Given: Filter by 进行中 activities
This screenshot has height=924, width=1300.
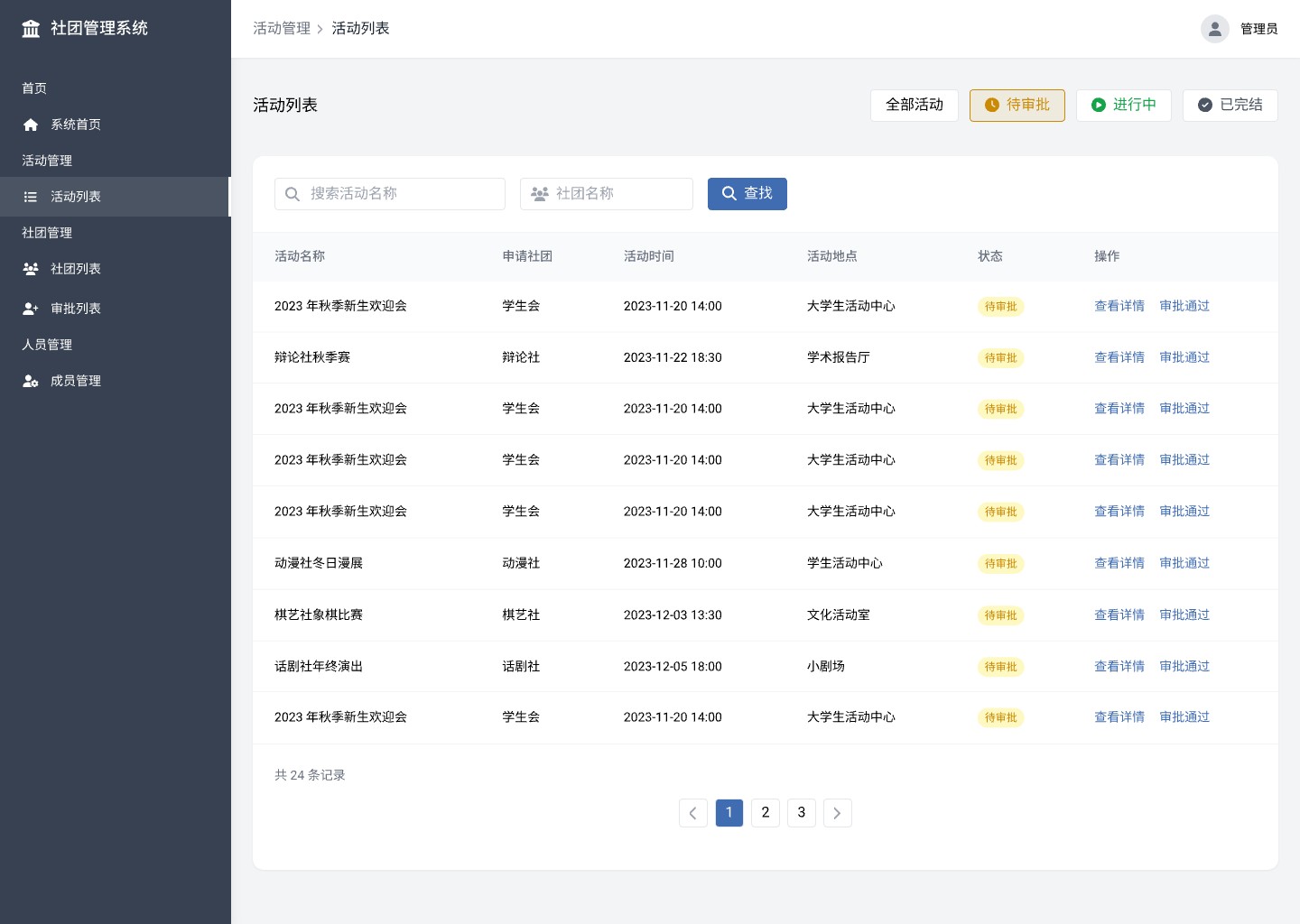Looking at the screenshot, I should click(x=1123, y=106).
